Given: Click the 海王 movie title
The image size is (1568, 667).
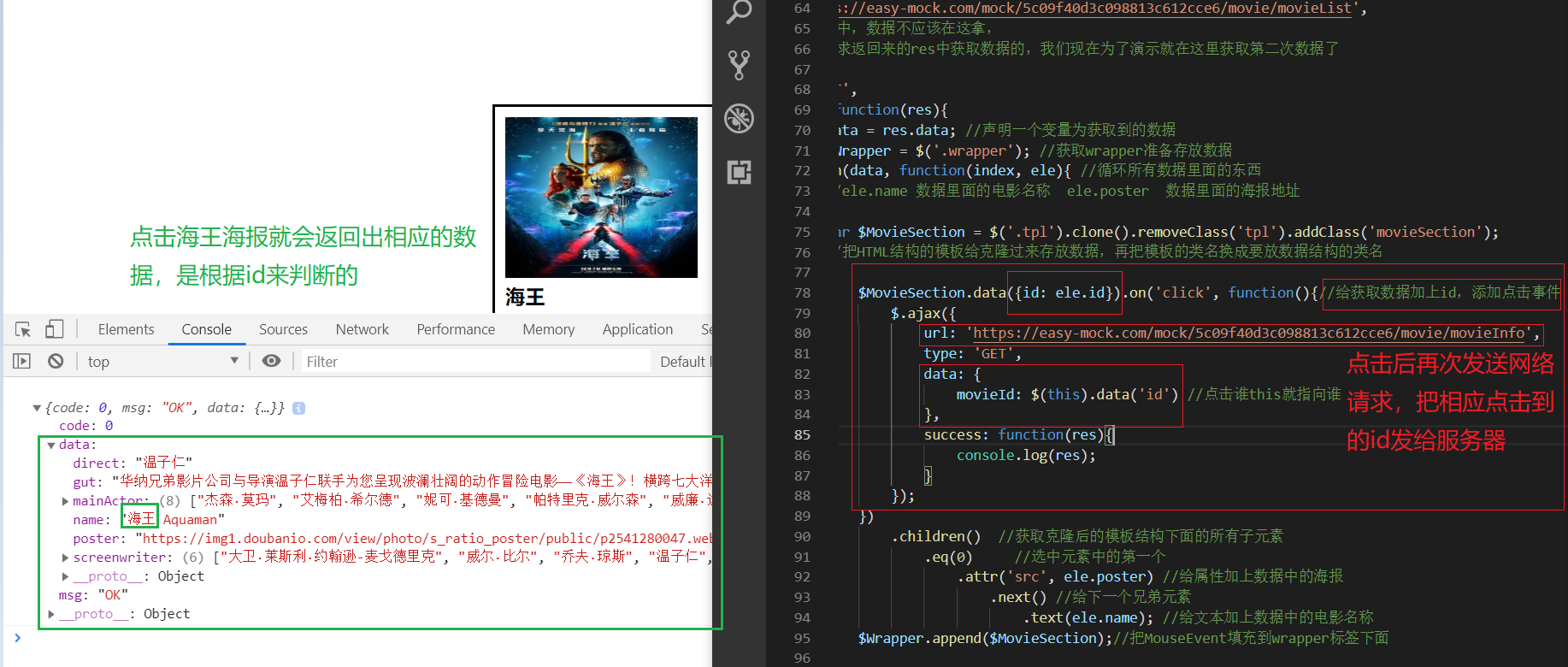Looking at the screenshot, I should [525, 297].
